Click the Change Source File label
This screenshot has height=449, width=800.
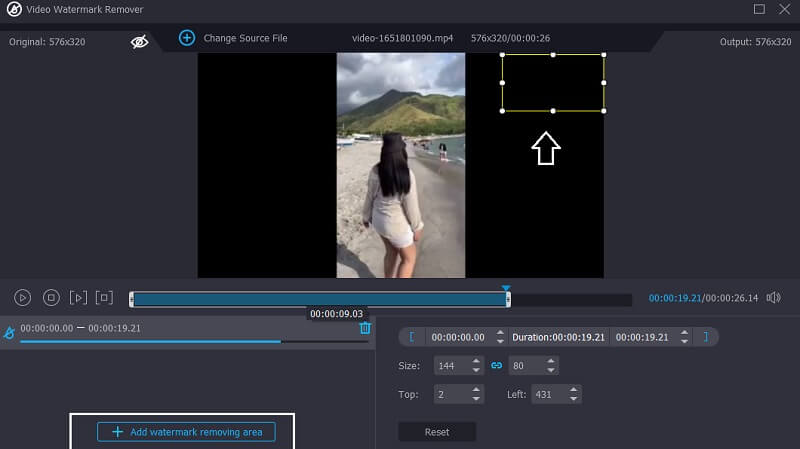click(x=245, y=38)
